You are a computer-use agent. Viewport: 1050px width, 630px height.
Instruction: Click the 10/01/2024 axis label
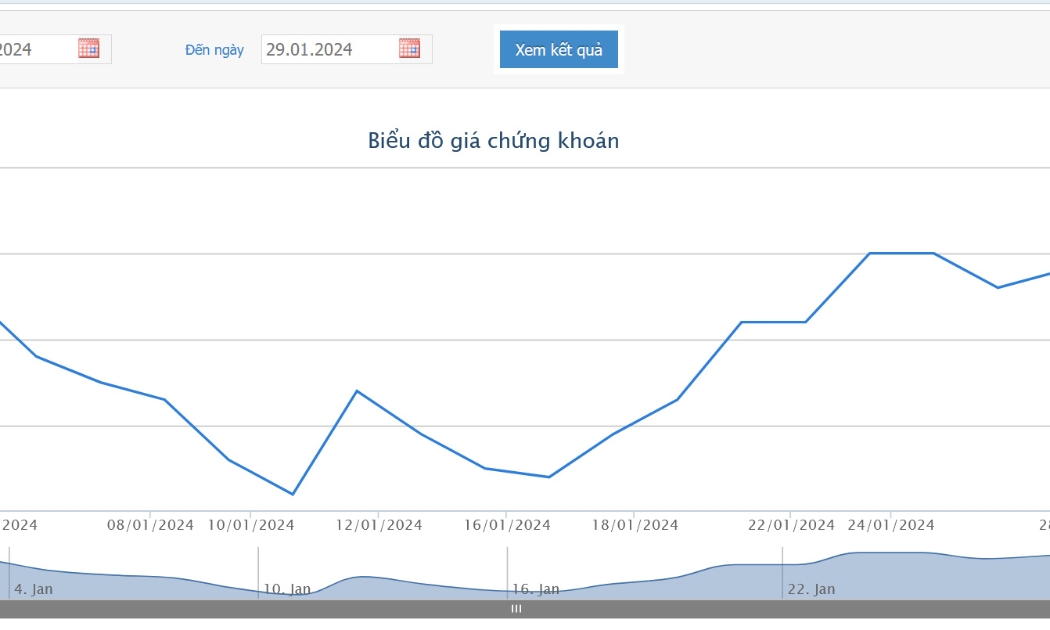[250, 526]
